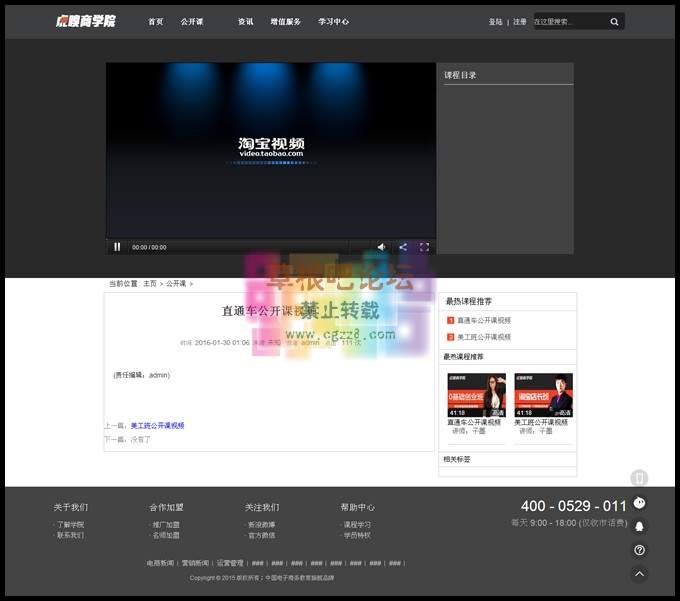Enter fullscreen using the player's fullscreen icon

(x=424, y=247)
